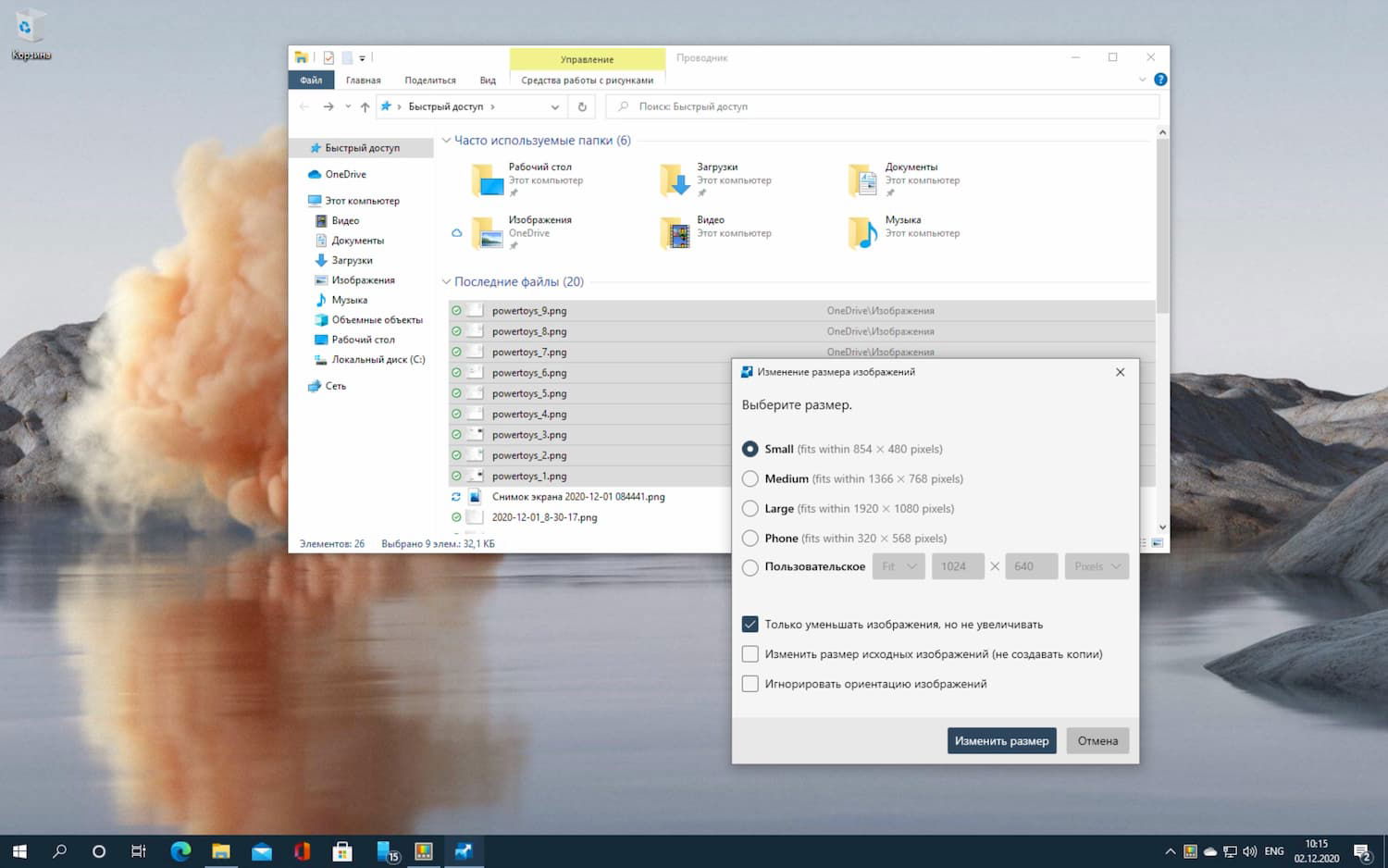The width and height of the screenshot is (1388, 868).
Task: Click the custom height field showing 640
Action: (1032, 566)
